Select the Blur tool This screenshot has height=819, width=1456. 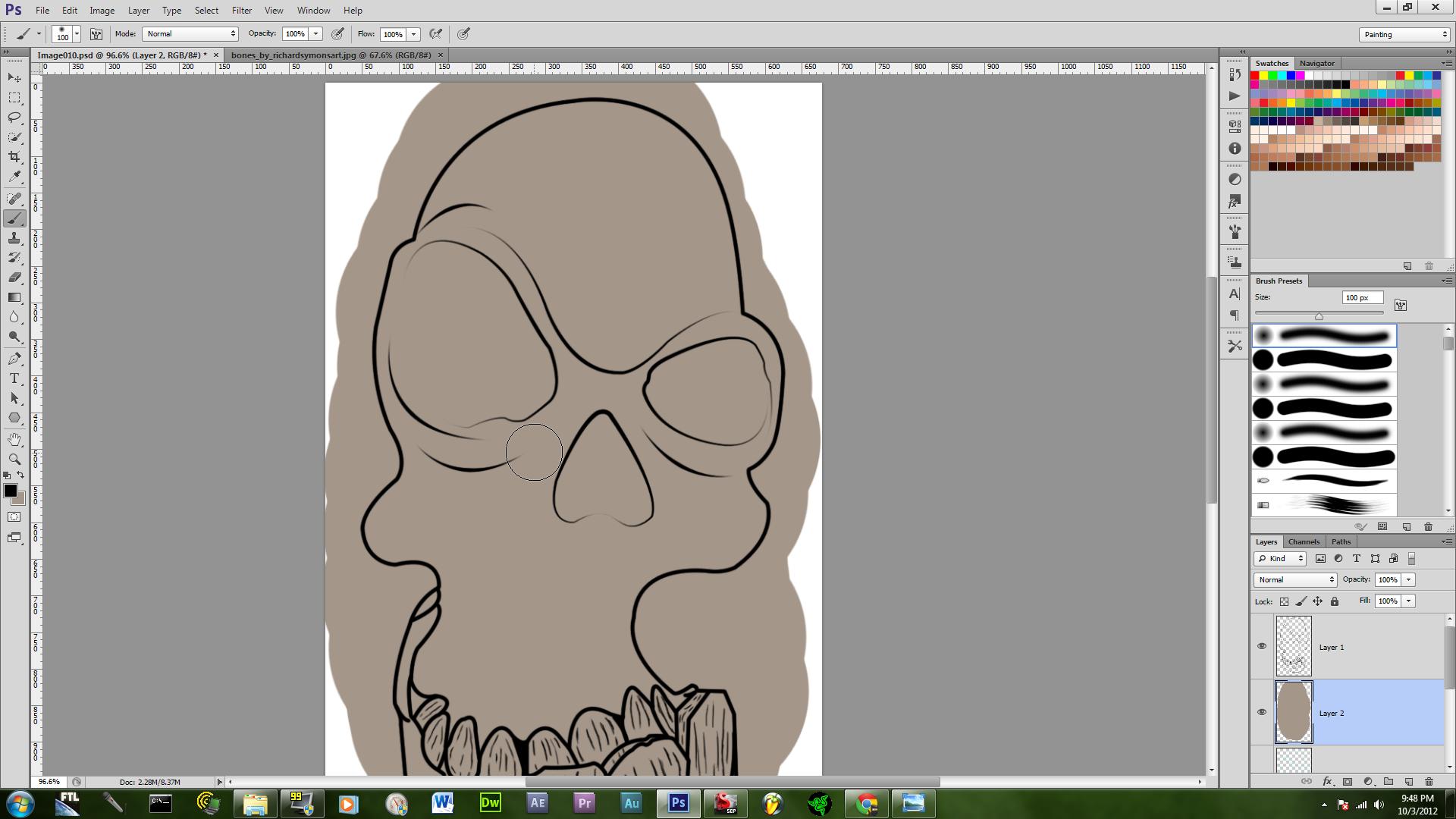coord(14,317)
